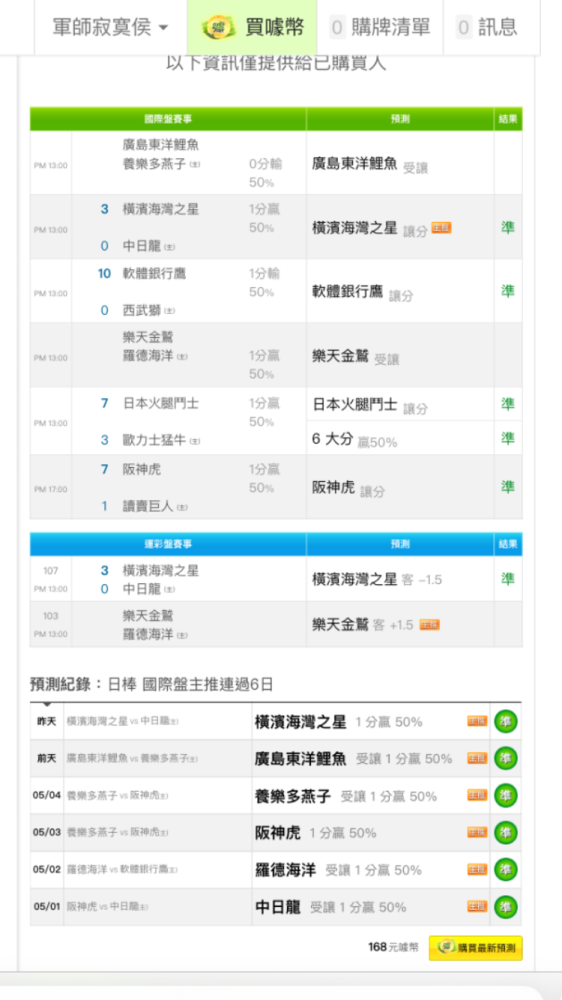The image size is (562, 1000).
Task: Click 6 大分 prediction entry
Action: click(355, 439)
